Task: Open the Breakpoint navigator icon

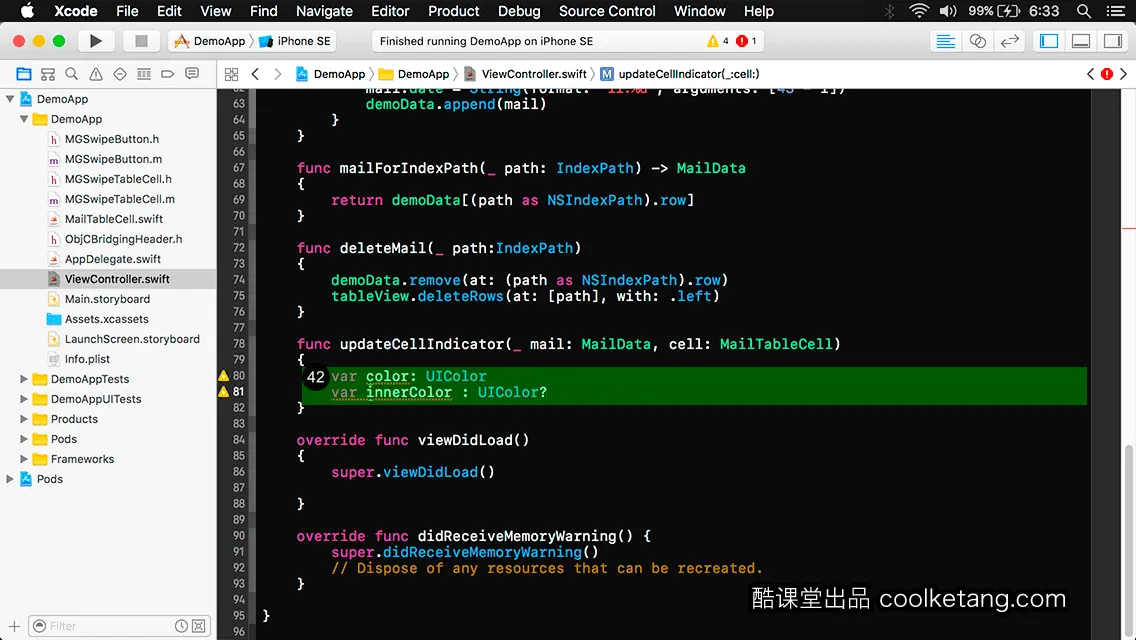Action: tap(167, 74)
